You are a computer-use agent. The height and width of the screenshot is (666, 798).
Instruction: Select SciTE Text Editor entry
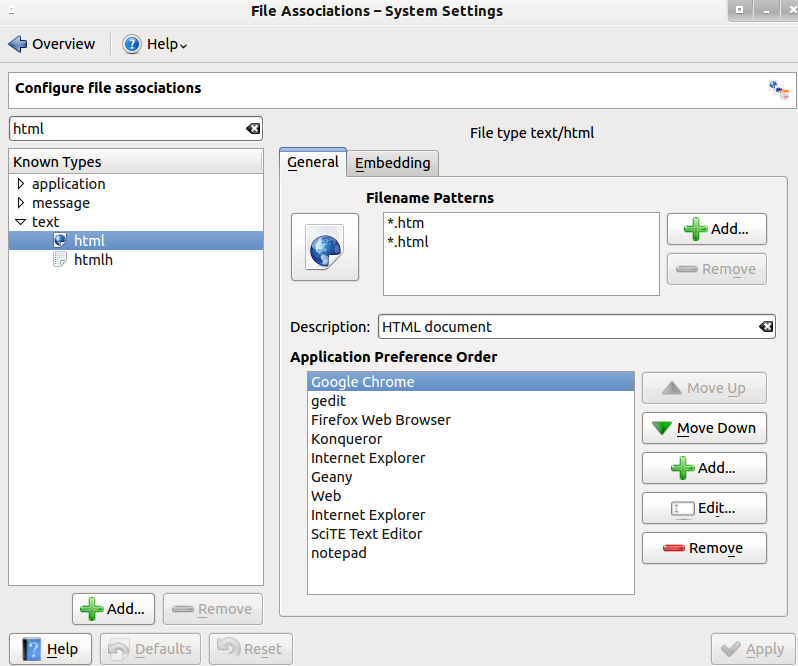pyautogui.click(x=471, y=534)
